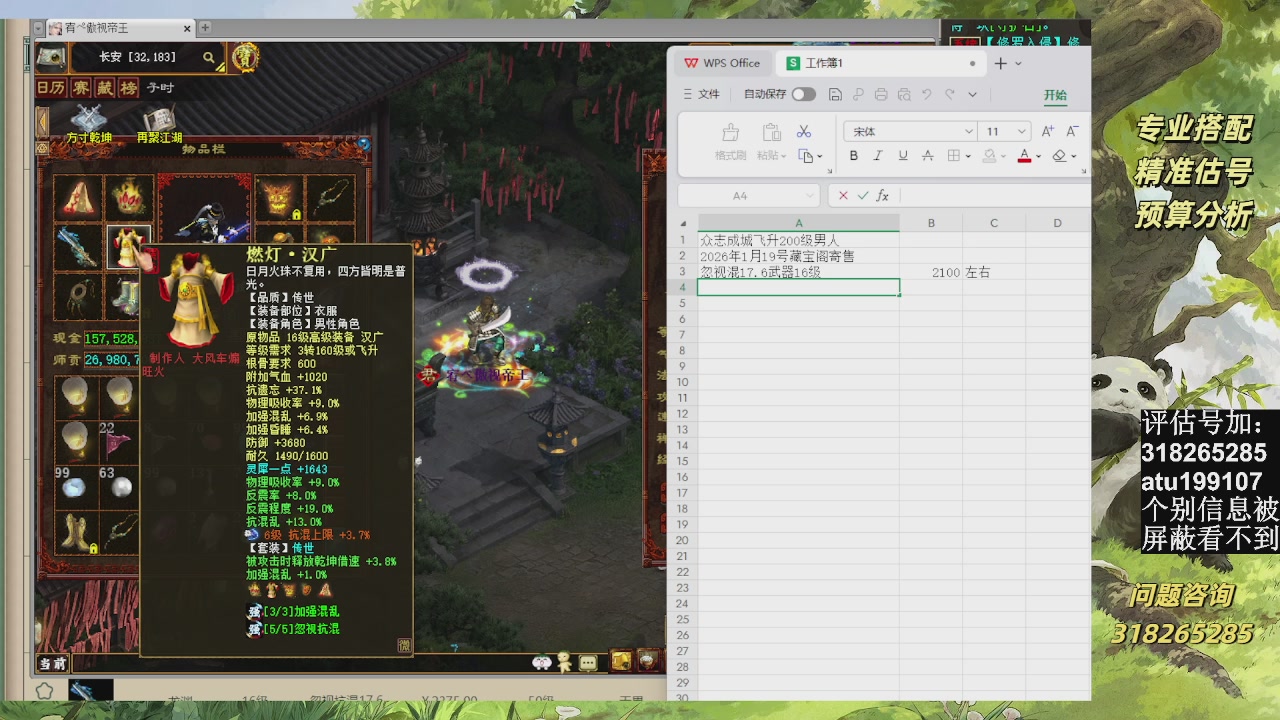Click row header 10 in the spreadsheet
Viewport: 1280px width, 720px height.
(x=683, y=382)
